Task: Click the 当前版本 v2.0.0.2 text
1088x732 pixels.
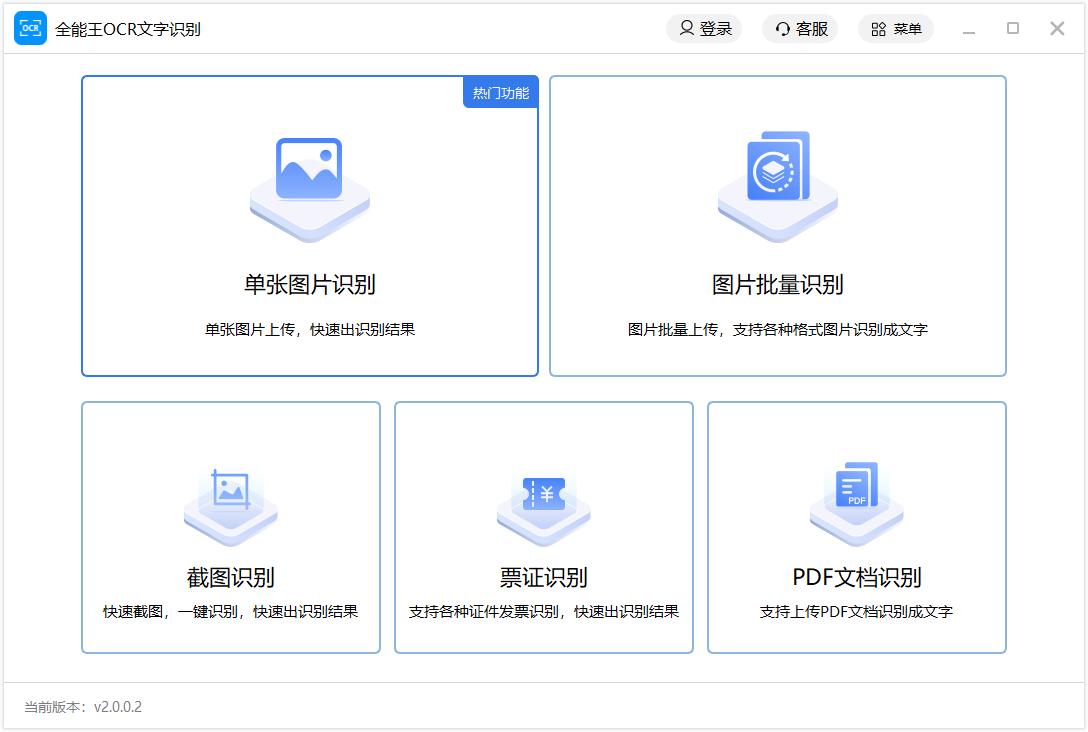Action: coord(83,707)
